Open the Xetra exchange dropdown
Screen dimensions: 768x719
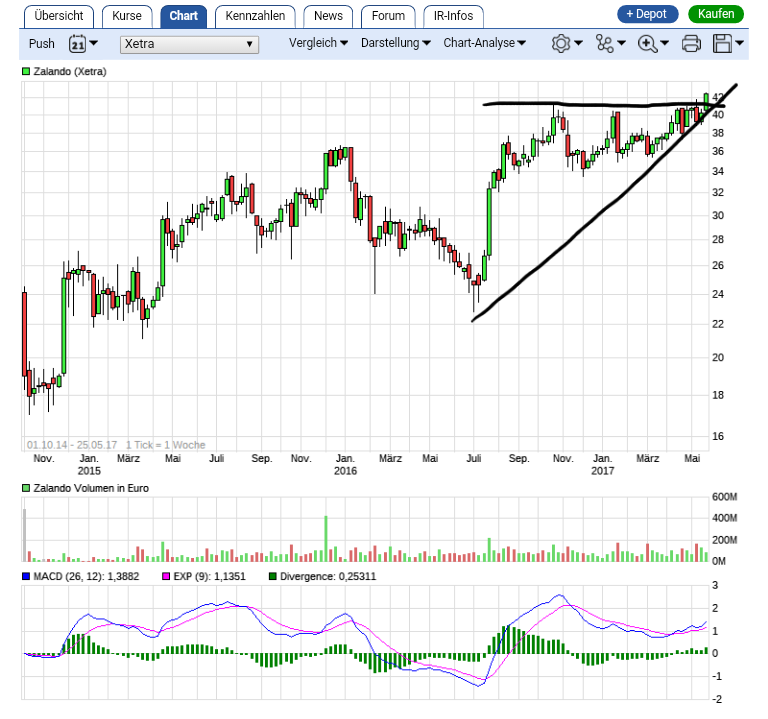(x=189, y=44)
